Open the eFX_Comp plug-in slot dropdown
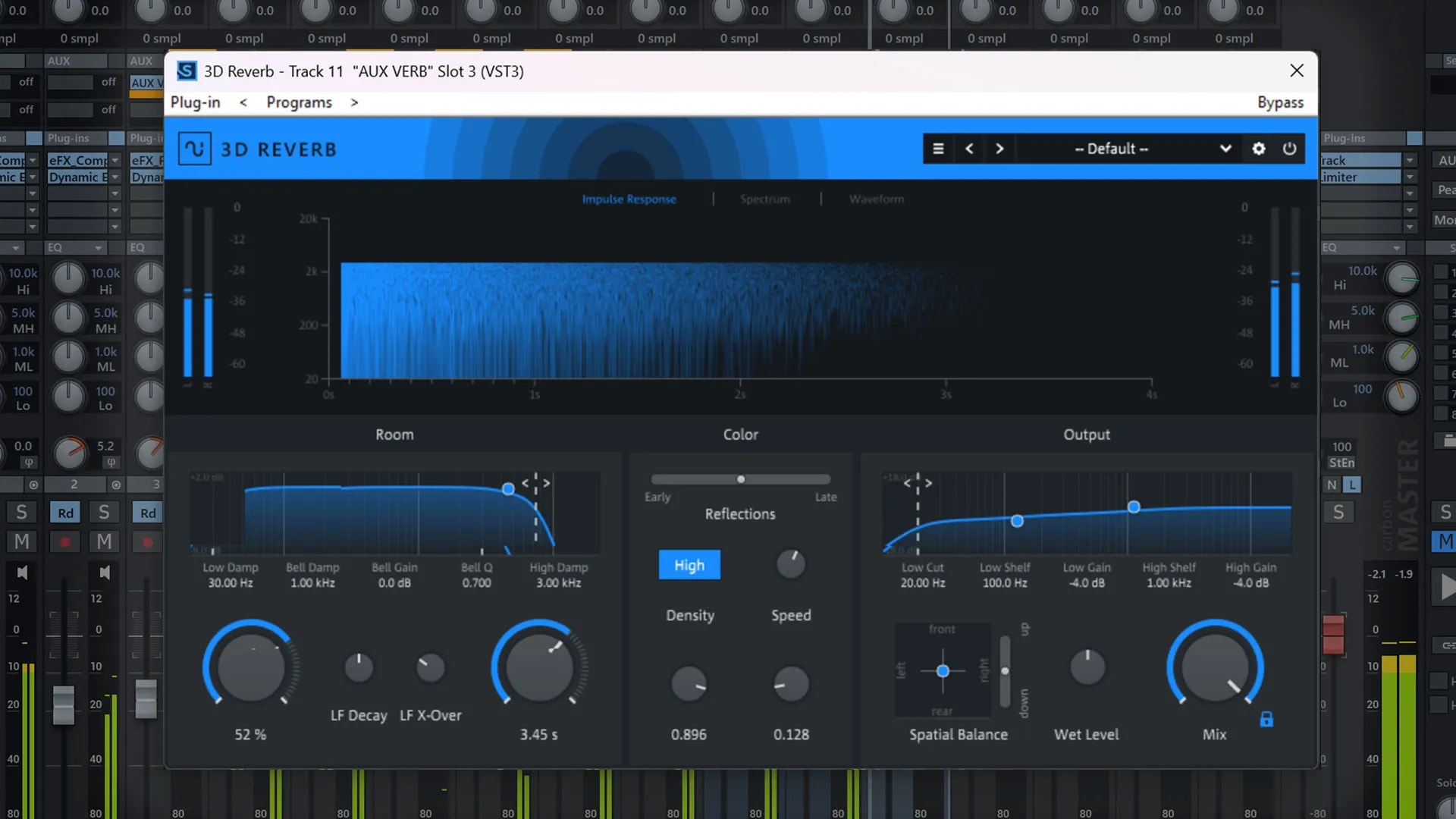Image resolution: width=1456 pixels, height=819 pixels. click(x=115, y=160)
